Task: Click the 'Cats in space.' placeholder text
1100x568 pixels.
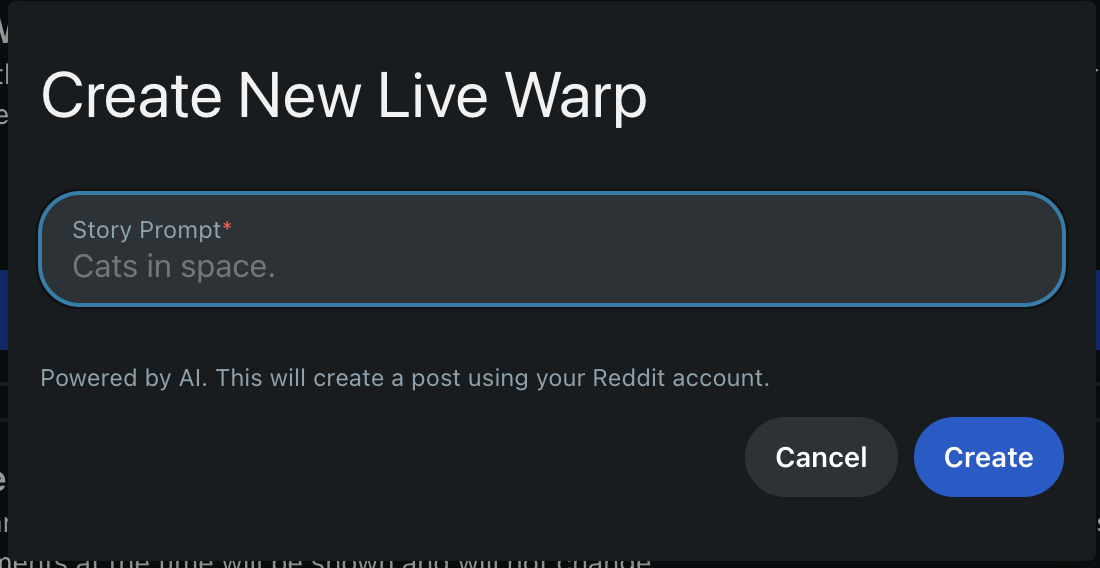Action: point(174,266)
